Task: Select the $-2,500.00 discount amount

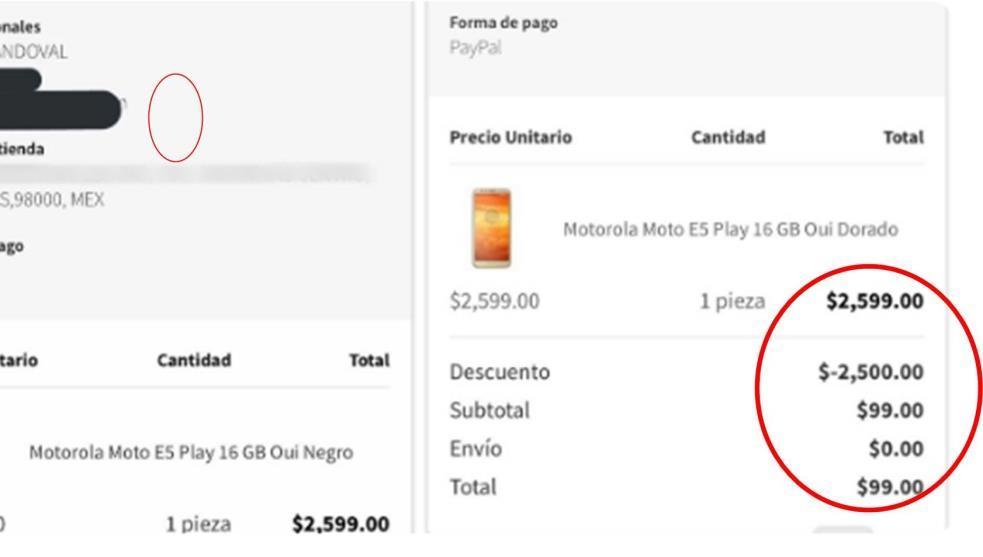Action: point(869,372)
